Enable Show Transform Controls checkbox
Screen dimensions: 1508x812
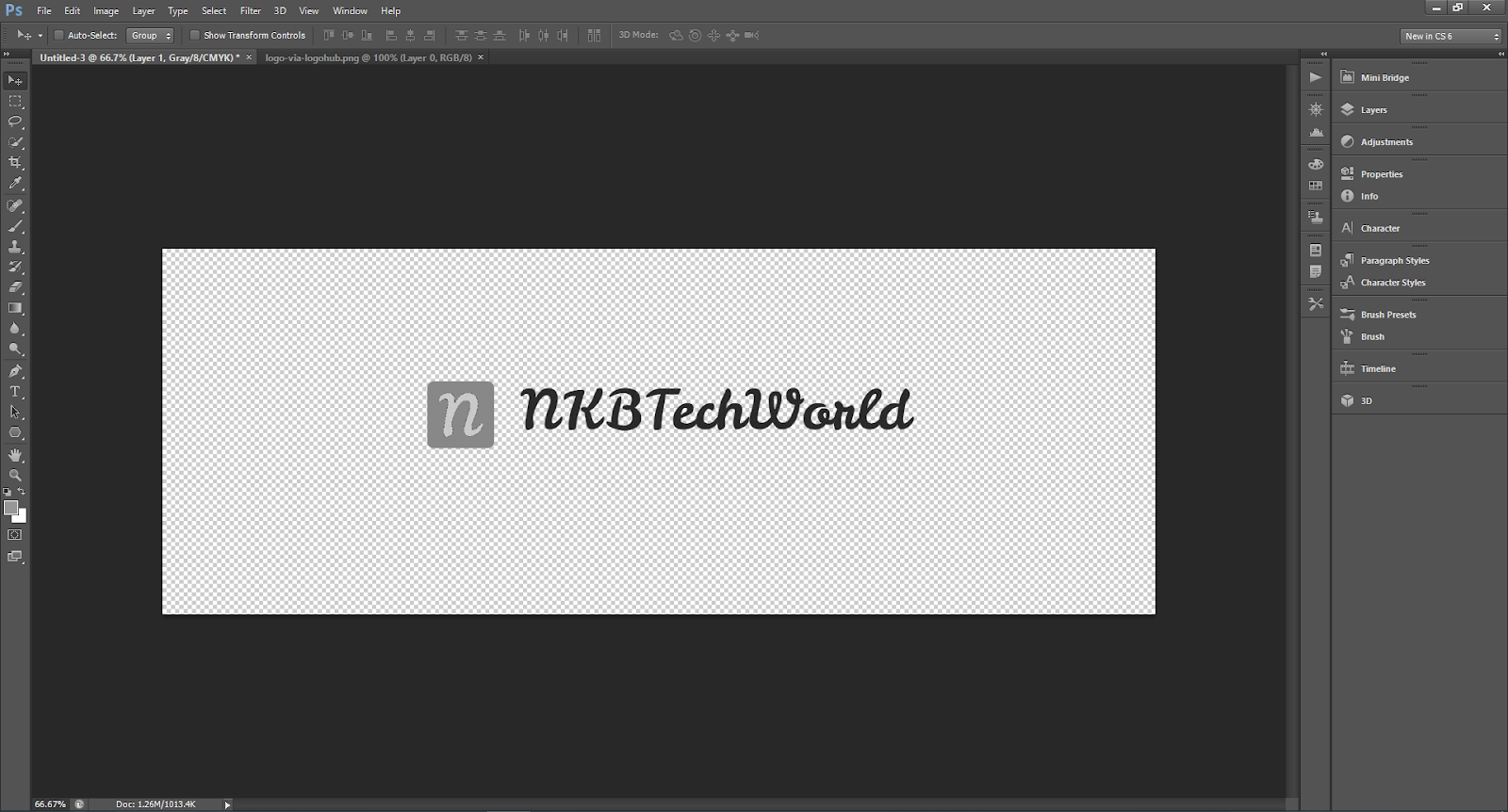[x=194, y=35]
